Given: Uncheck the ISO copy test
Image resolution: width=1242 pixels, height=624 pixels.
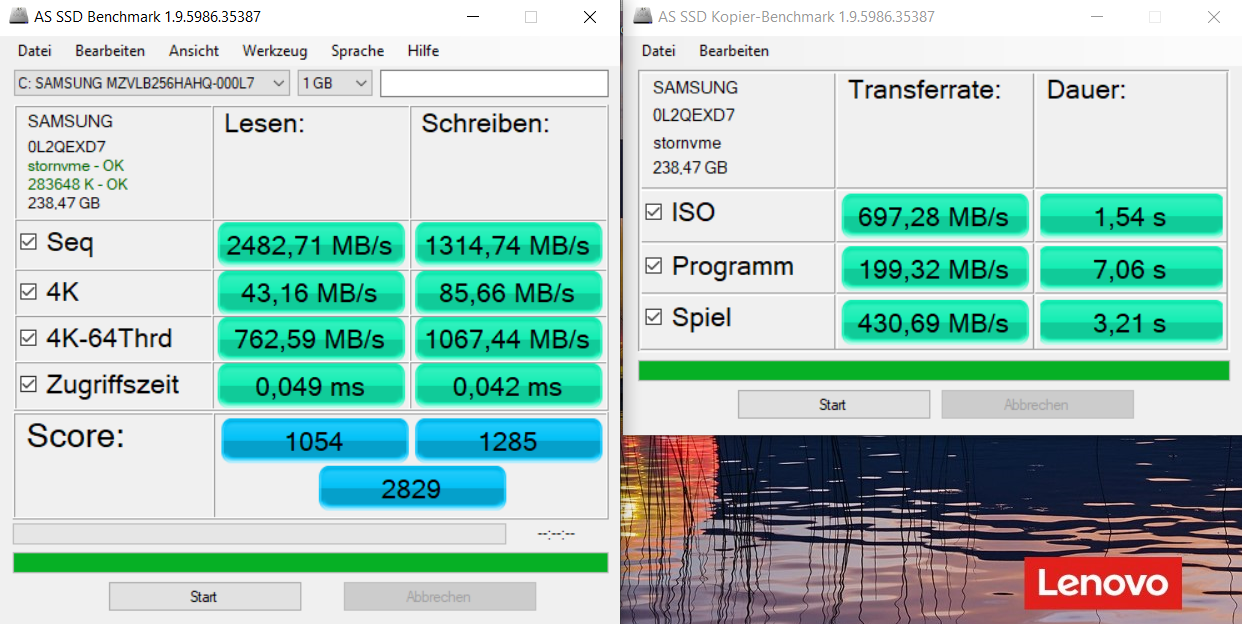Looking at the screenshot, I should (x=654, y=213).
